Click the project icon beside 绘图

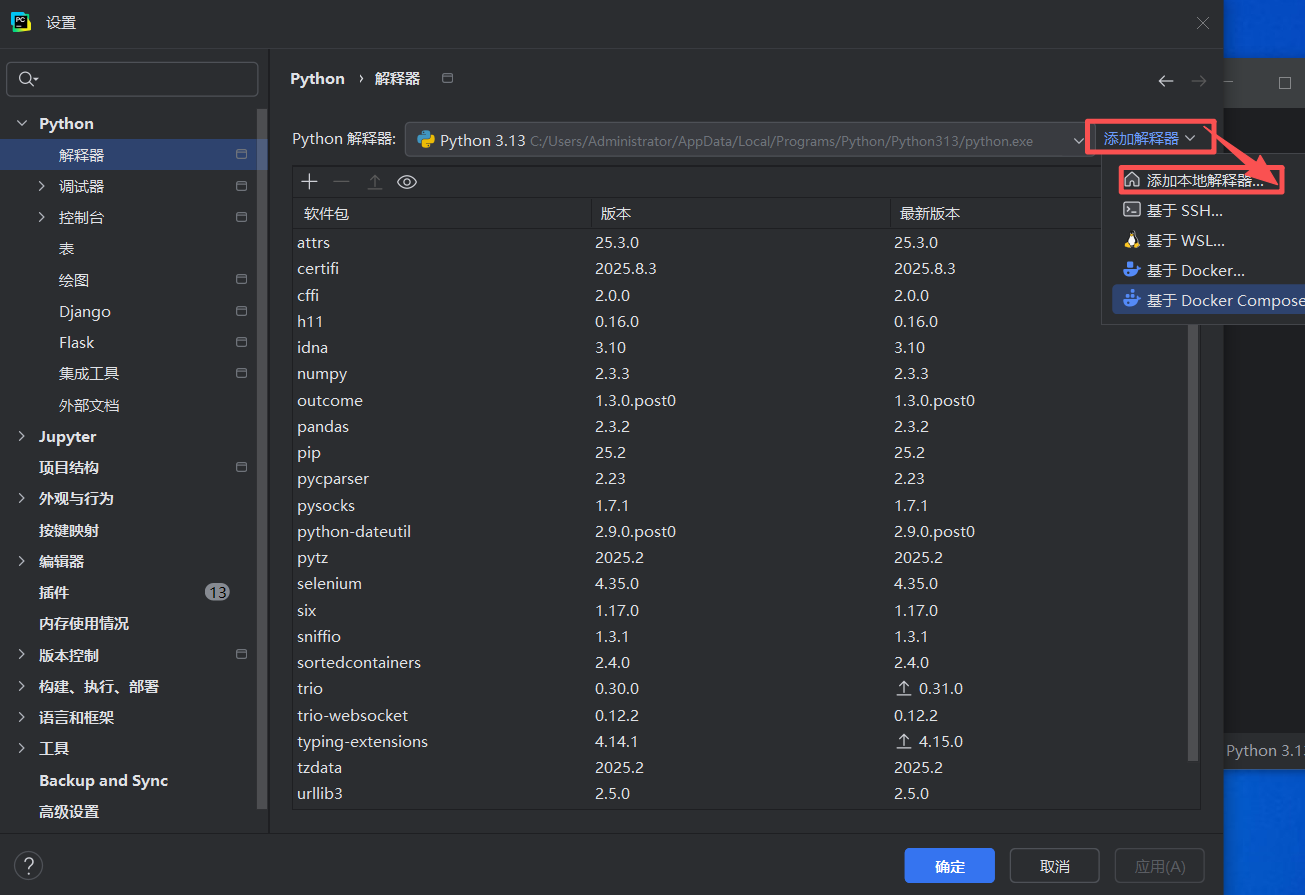(241, 280)
